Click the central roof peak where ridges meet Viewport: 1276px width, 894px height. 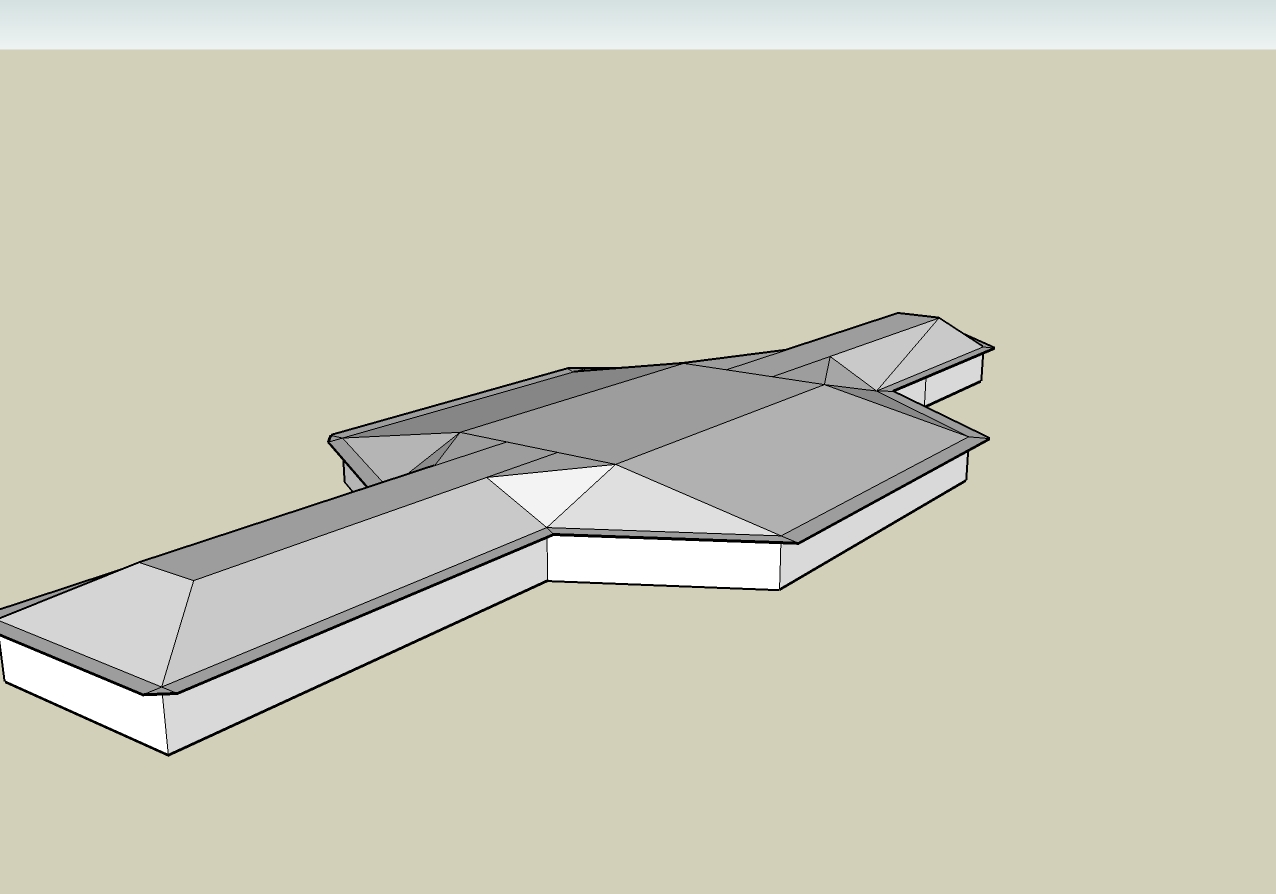pyautogui.click(x=616, y=464)
